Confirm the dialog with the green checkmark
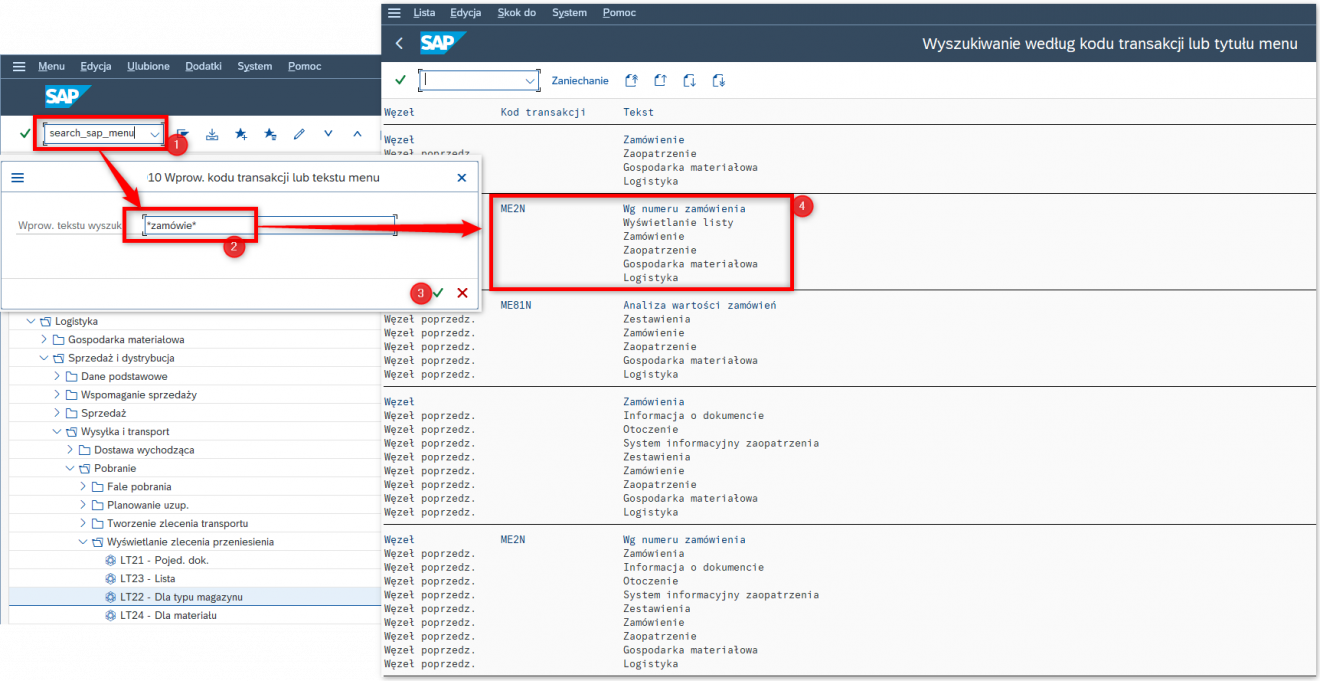The width and height of the screenshot is (1320, 681). [438, 293]
